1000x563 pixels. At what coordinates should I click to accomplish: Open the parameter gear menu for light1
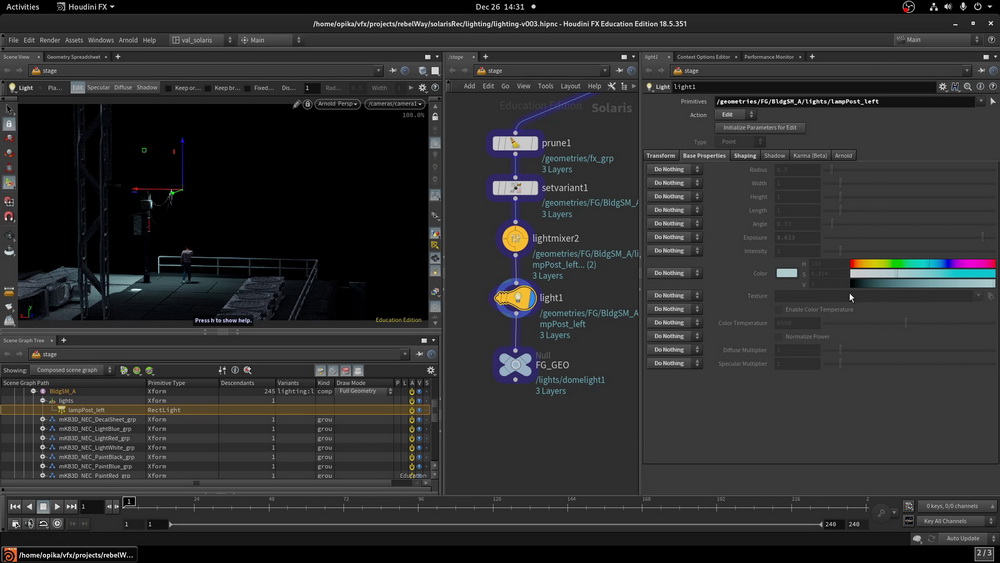coord(943,87)
